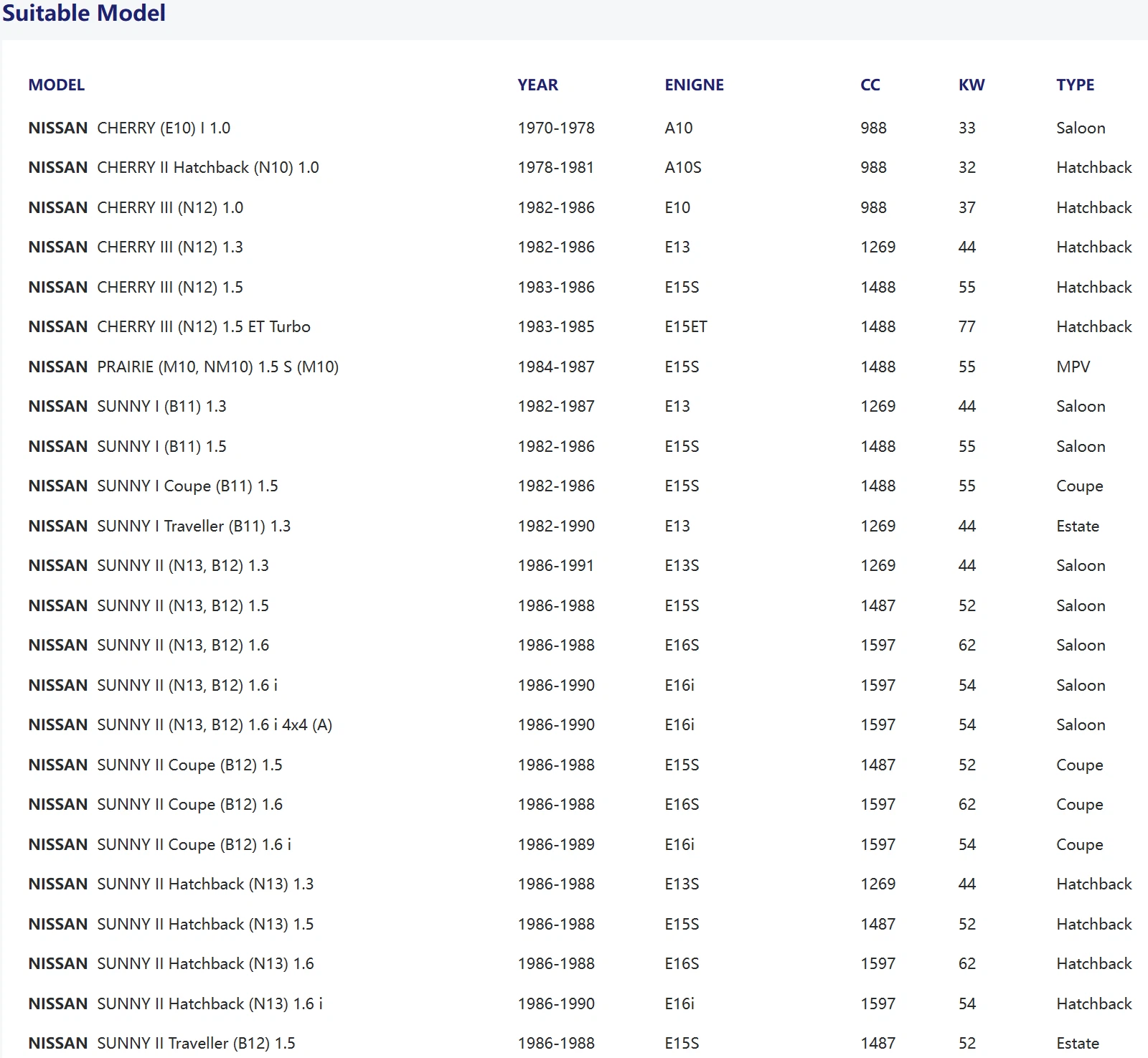Click KW value 37

(967, 207)
